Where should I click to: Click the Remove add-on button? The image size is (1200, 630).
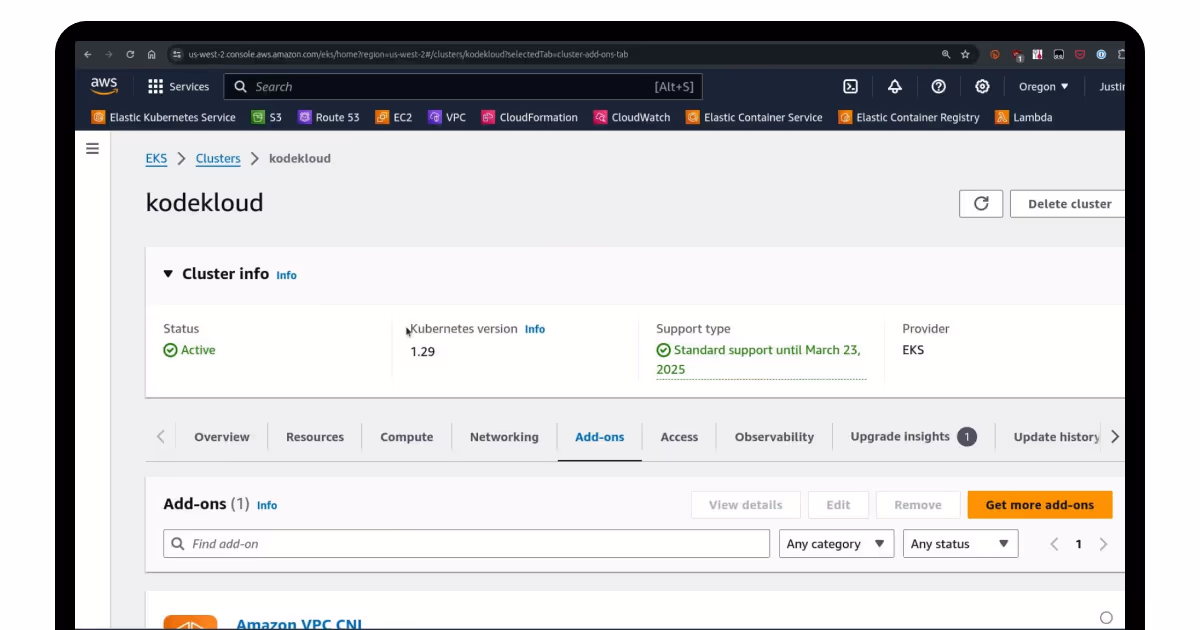(918, 505)
